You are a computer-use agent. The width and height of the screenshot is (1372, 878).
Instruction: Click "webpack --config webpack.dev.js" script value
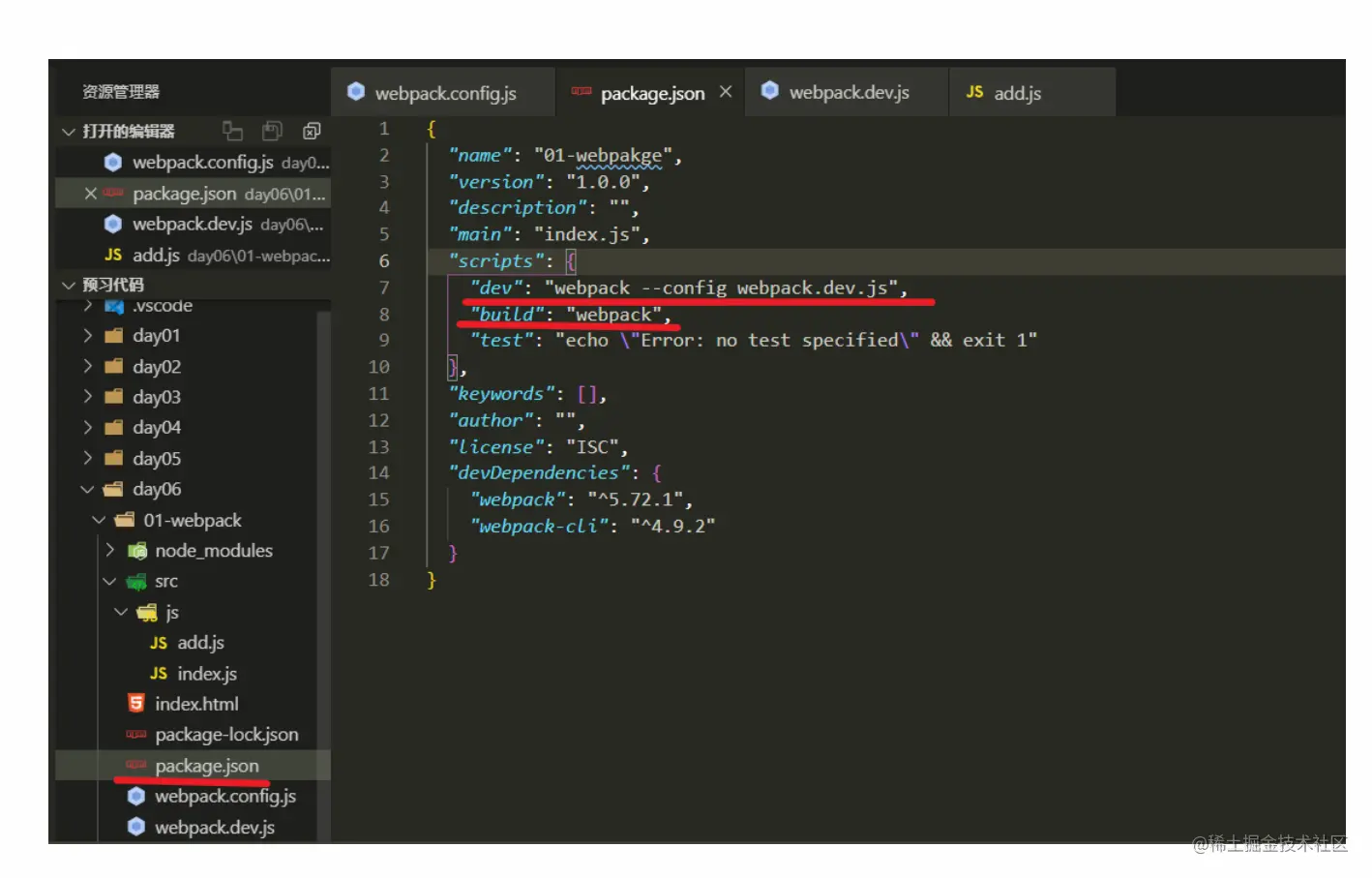[x=722, y=288]
